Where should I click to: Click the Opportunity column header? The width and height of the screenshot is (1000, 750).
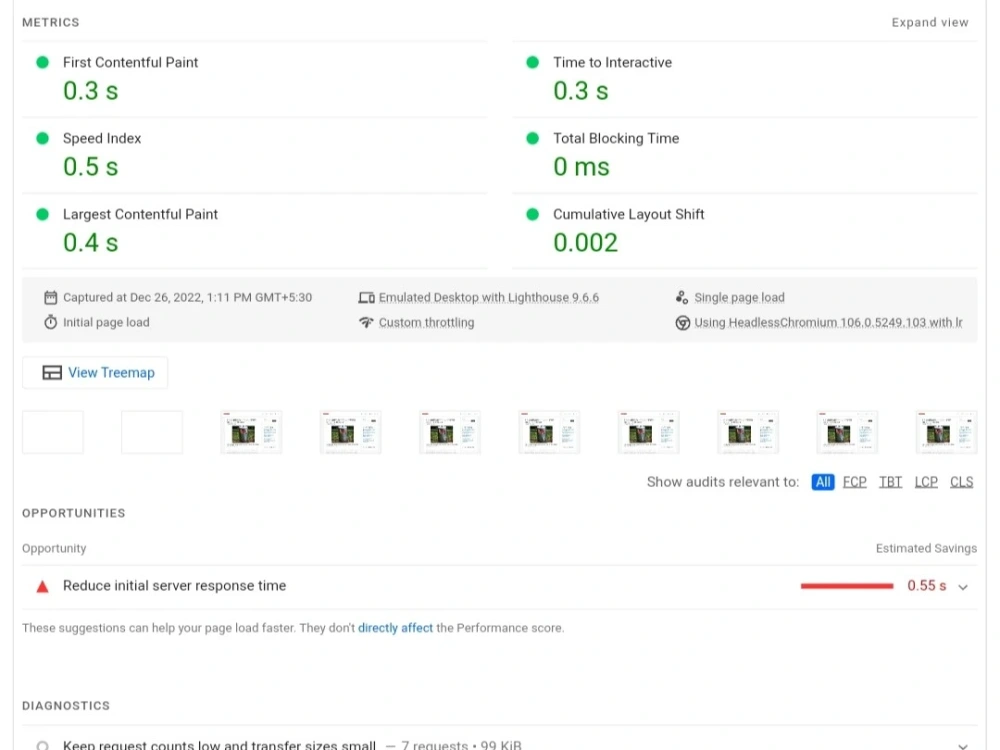pos(54,548)
